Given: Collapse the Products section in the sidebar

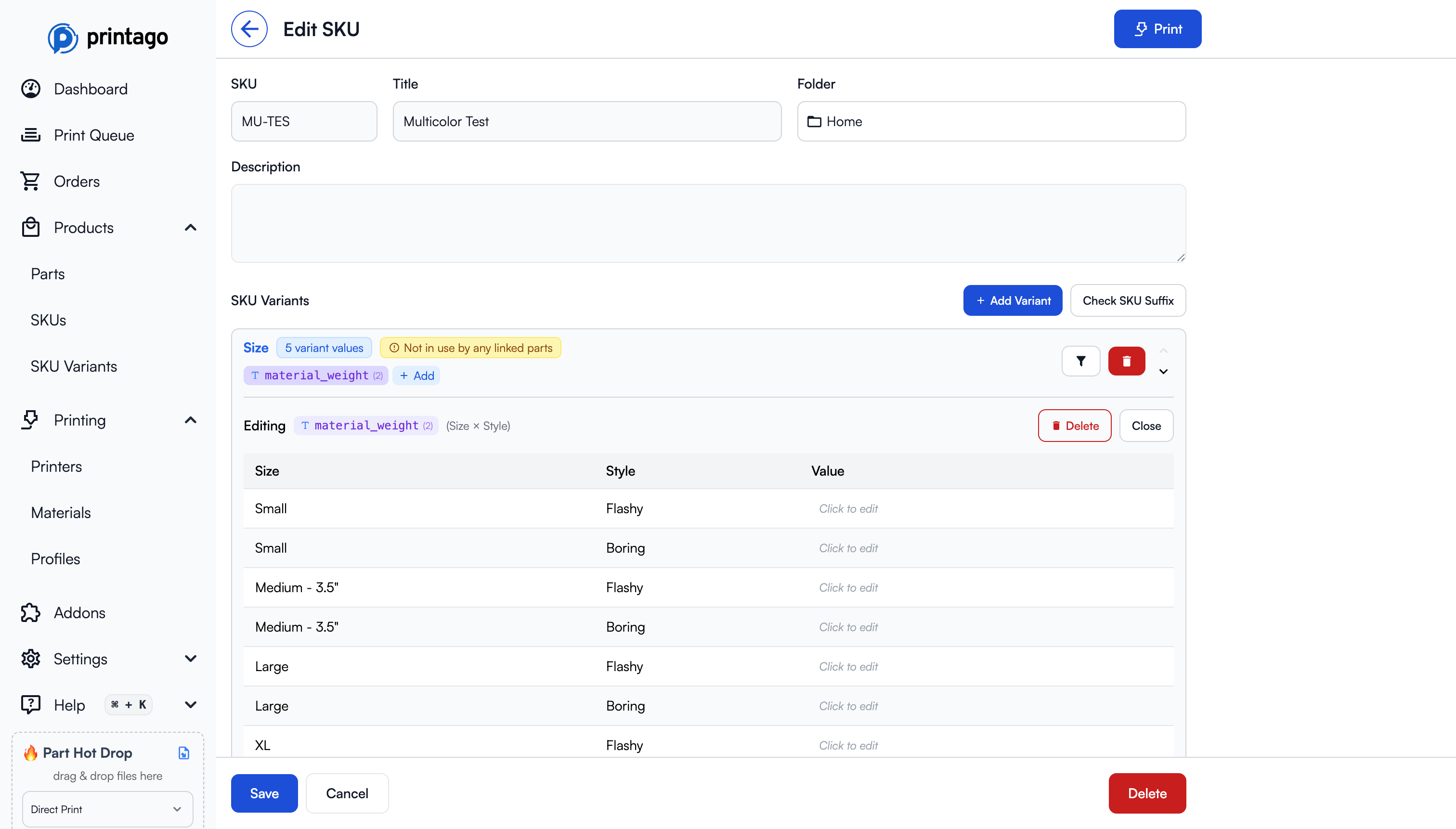Looking at the screenshot, I should [x=190, y=227].
